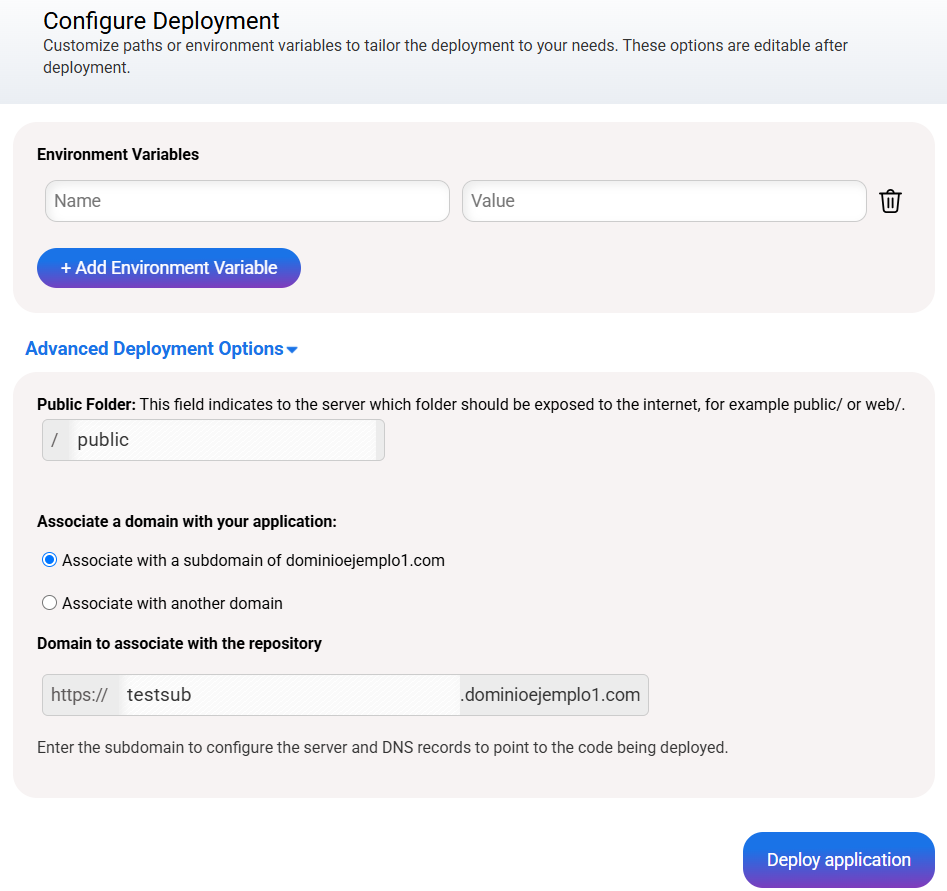This screenshot has width=947, height=891.
Task: Focus the environment variable Value field
Action: click(663, 201)
